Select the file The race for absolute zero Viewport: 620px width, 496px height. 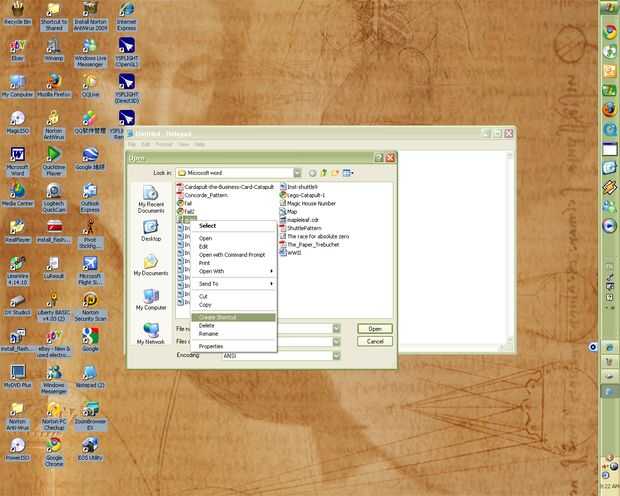[x=314, y=237]
